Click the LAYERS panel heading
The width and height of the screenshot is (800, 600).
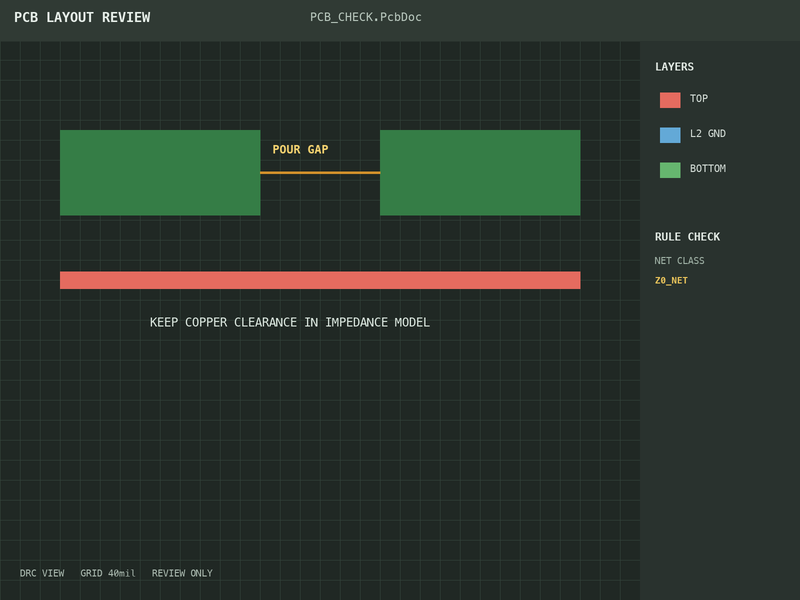(x=674, y=67)
